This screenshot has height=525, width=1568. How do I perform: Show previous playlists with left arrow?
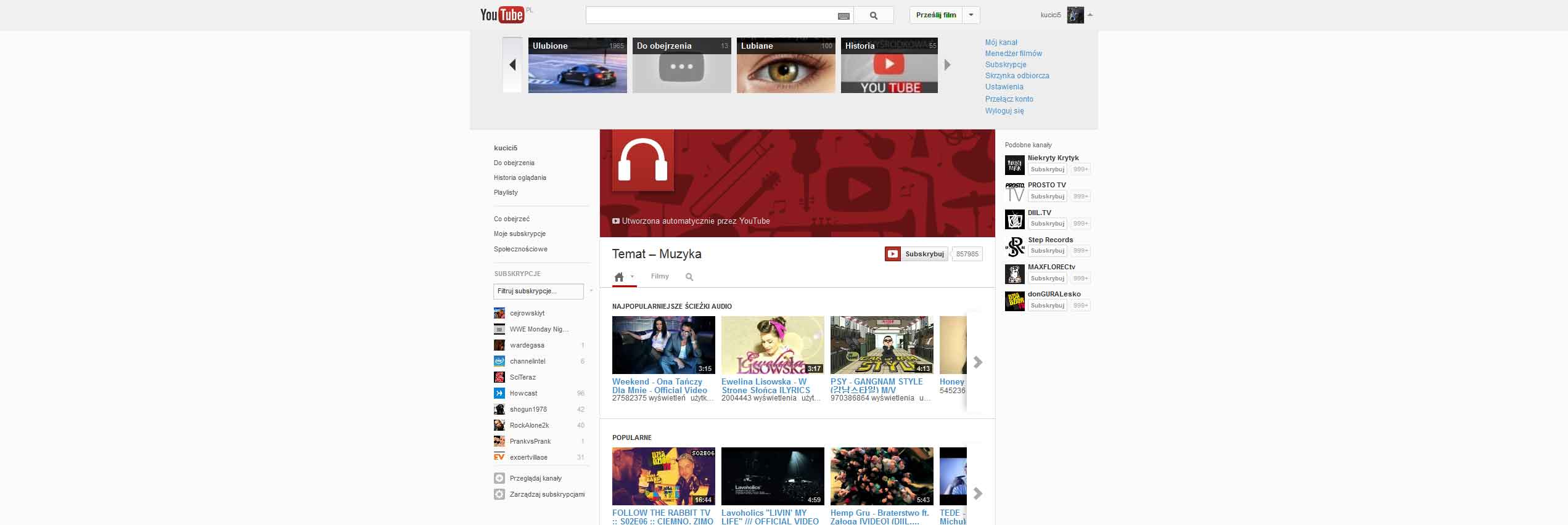point(512,65)
